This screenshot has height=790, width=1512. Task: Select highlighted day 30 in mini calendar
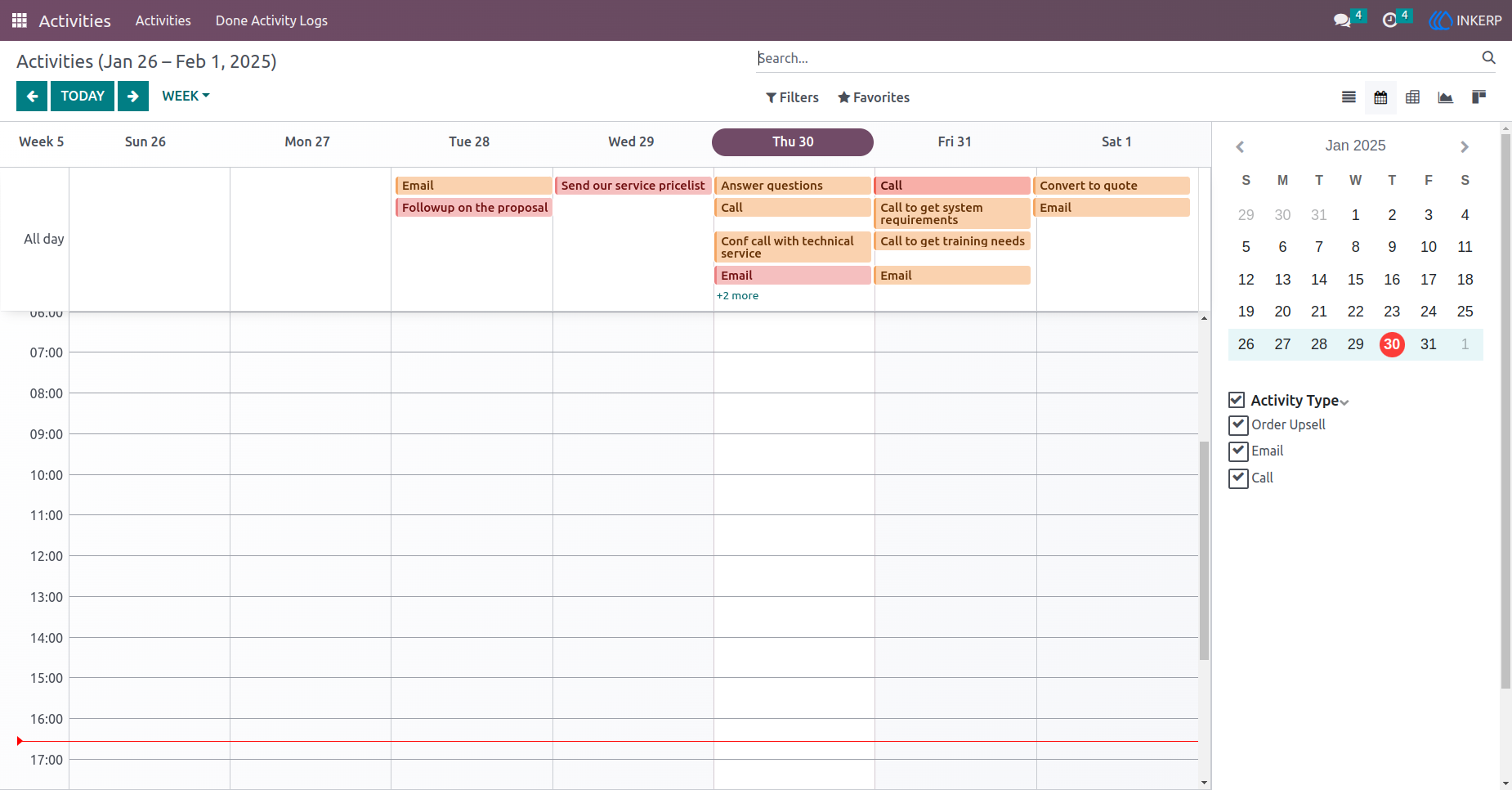tap(1392, 344)
